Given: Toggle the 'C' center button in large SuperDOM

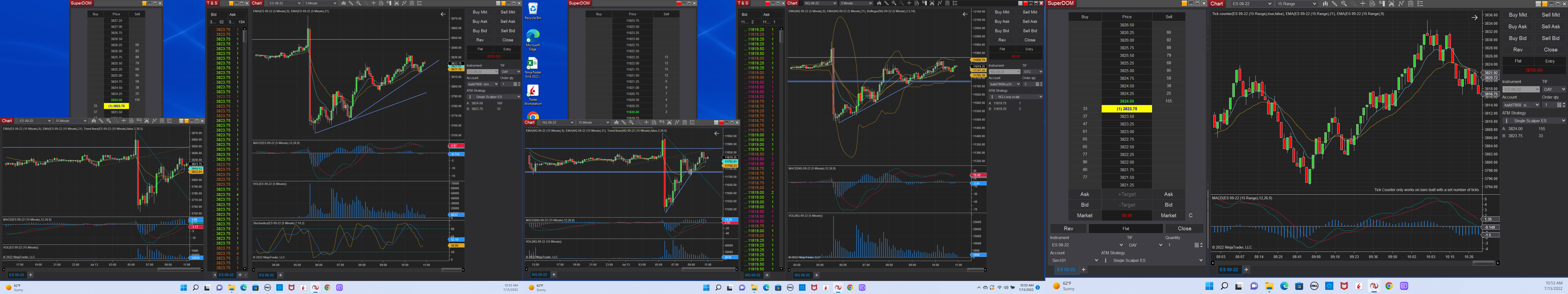Looking at the screenshot, I should click(1191, 216).
